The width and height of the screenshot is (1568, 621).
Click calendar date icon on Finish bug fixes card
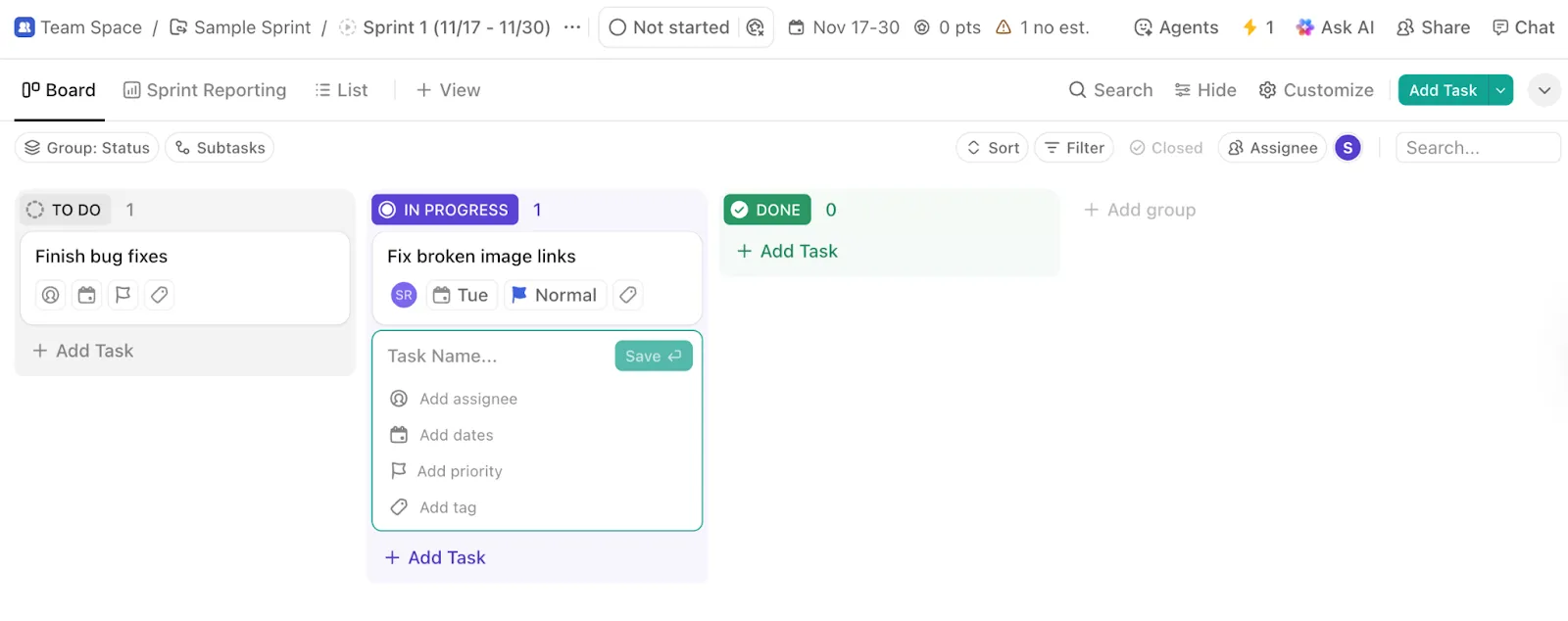[x=87, y=295]
